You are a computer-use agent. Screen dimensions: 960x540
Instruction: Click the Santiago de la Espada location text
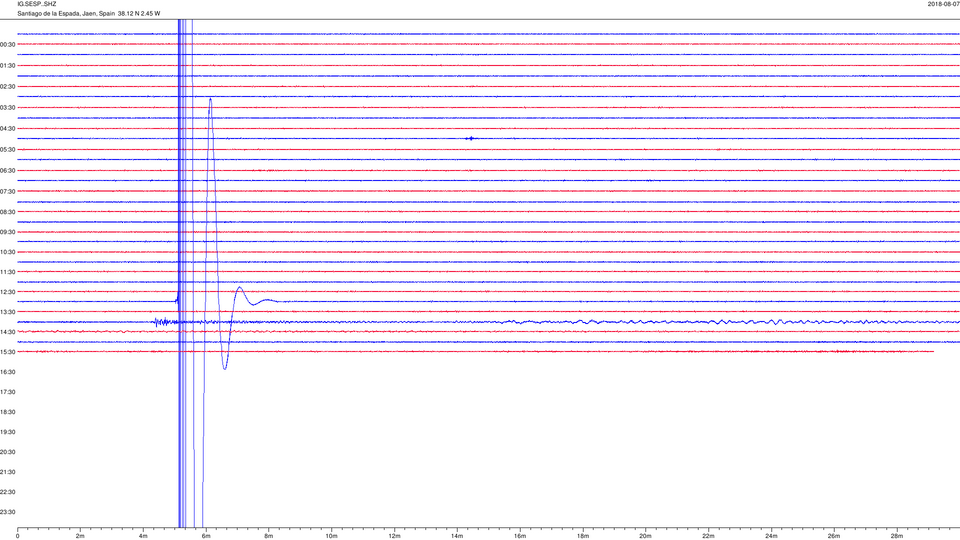[x=89, y=13]
